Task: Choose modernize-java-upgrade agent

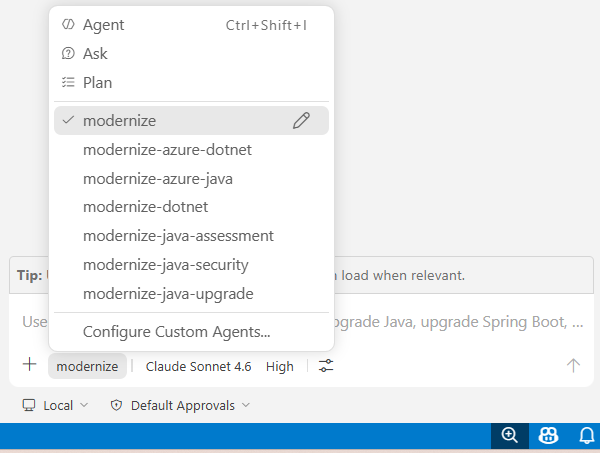Action: [191, 294]
